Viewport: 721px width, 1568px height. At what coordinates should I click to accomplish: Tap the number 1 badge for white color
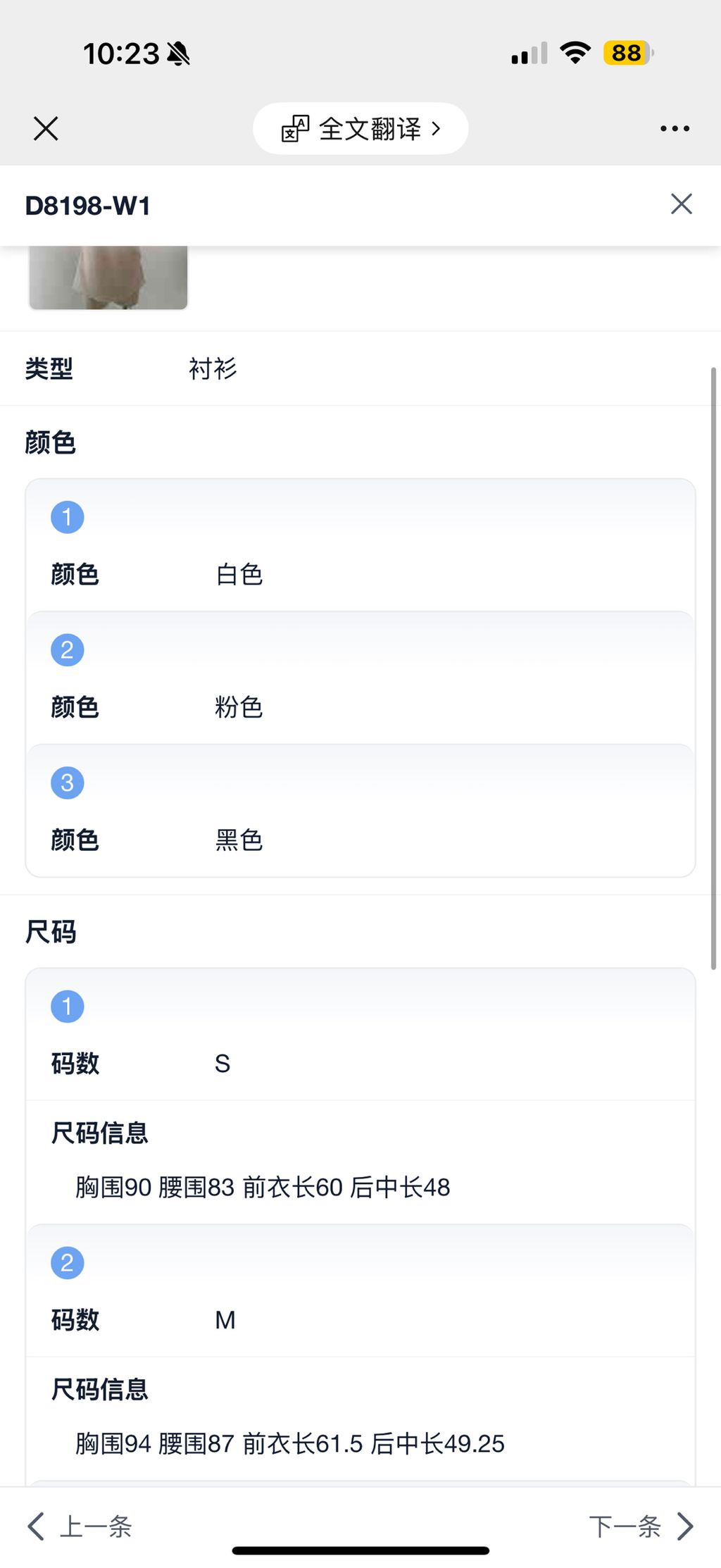click(68, 517)
